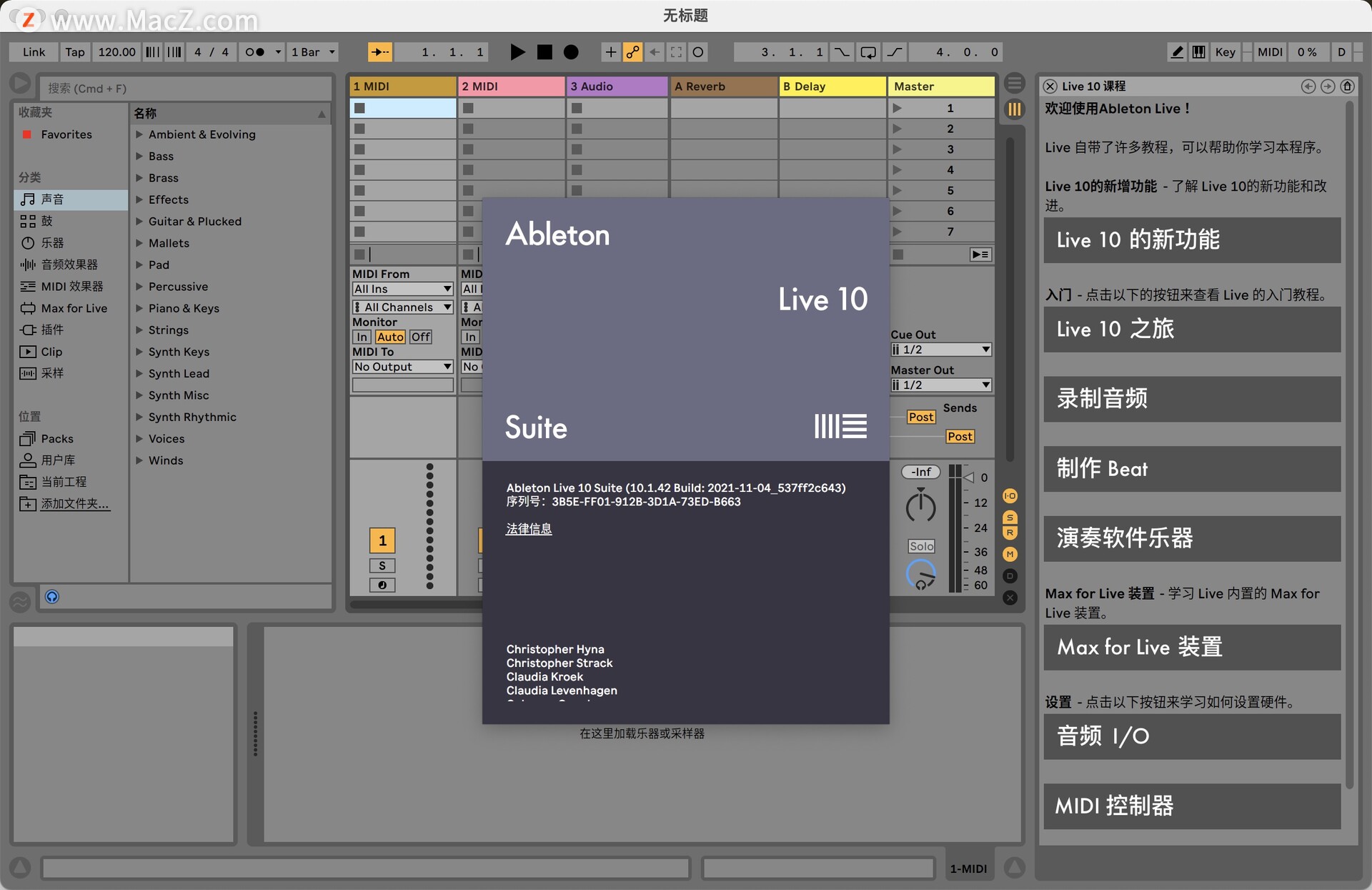The width and height of the screenshot is (1372, 890).
Task: Activate Draw Mode with the pencil icon
Action: (1176, 51)
